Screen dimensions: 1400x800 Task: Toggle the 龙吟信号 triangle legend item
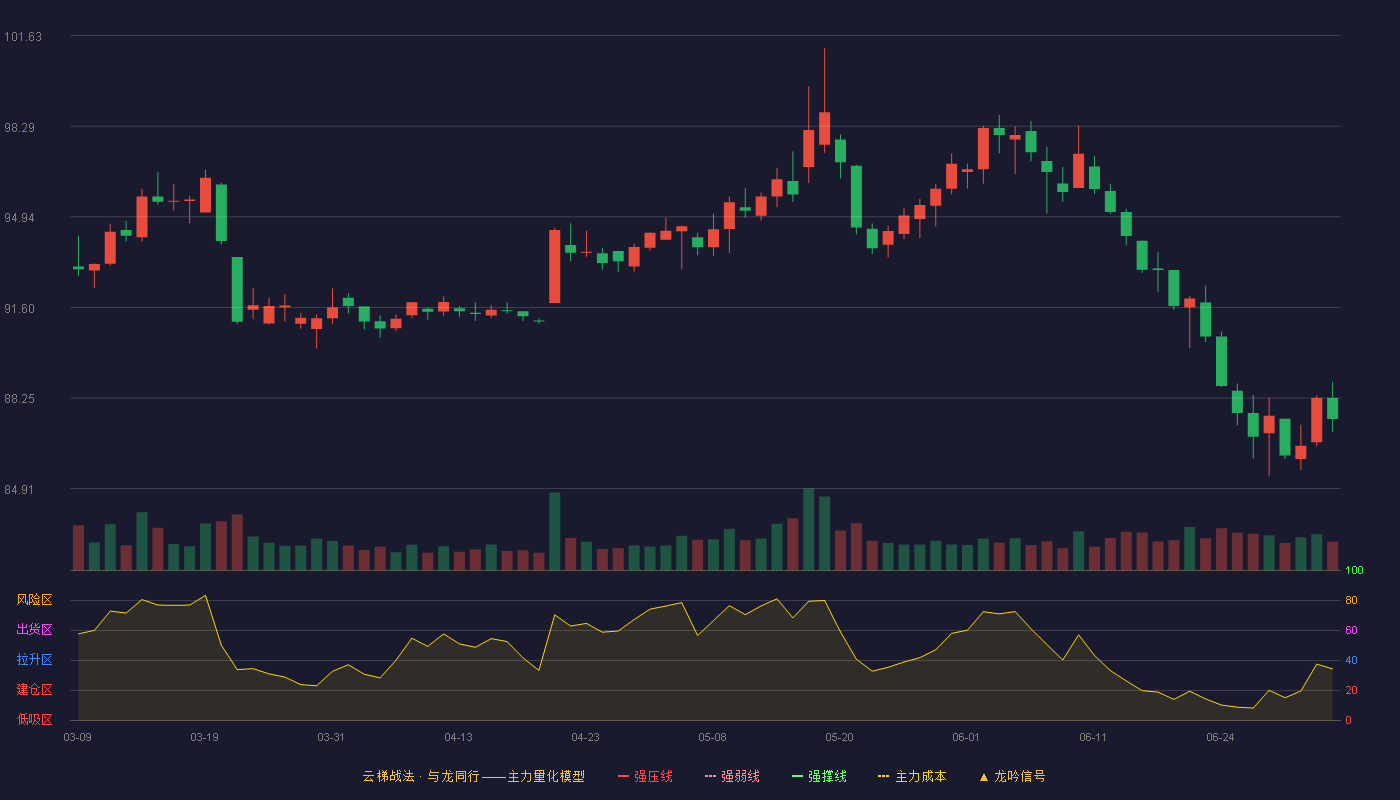(x=1012, y=776)
